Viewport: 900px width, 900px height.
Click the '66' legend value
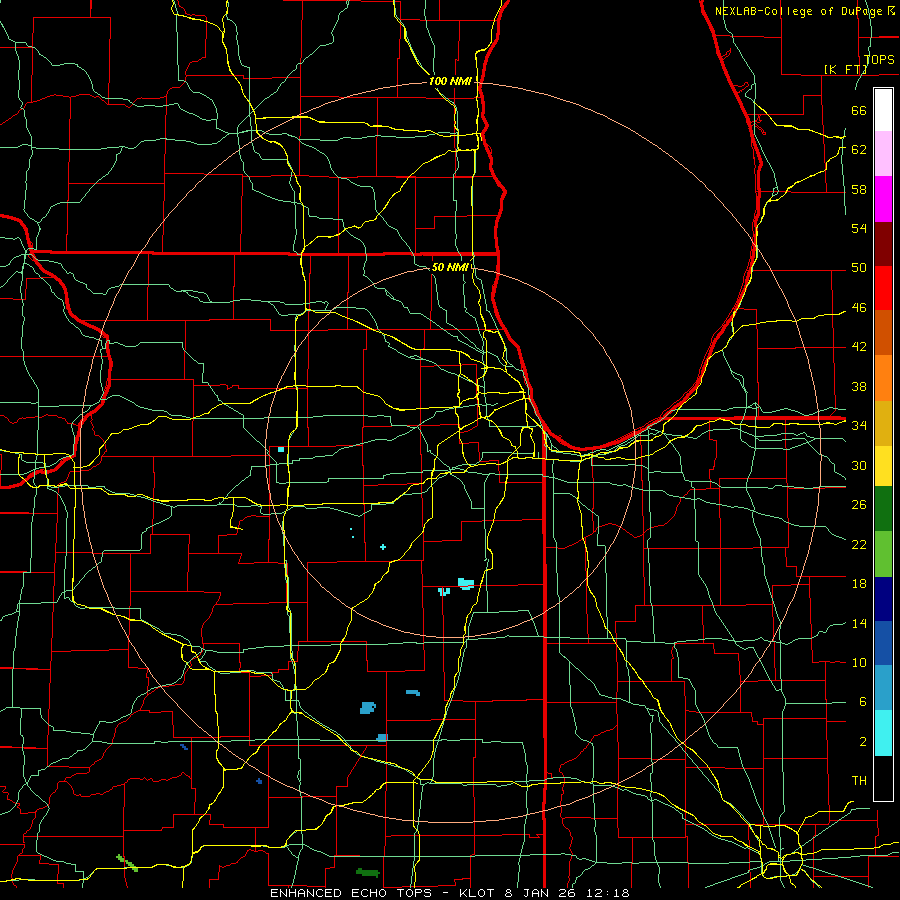tap(859, 110)
